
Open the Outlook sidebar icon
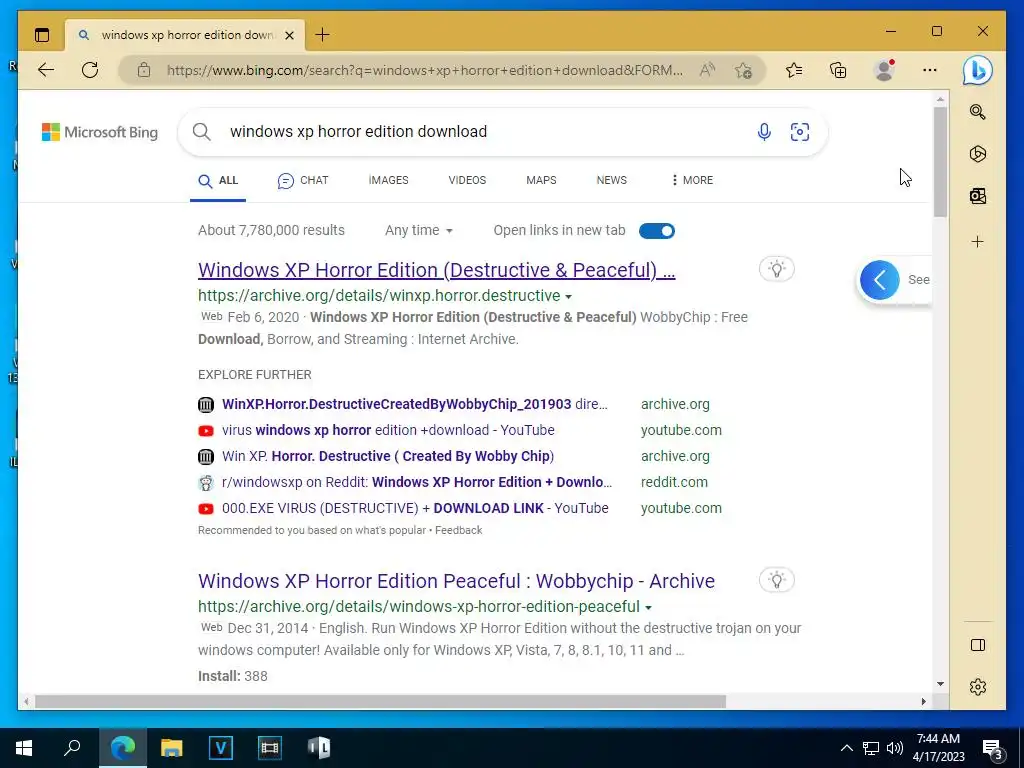(978, 196)
